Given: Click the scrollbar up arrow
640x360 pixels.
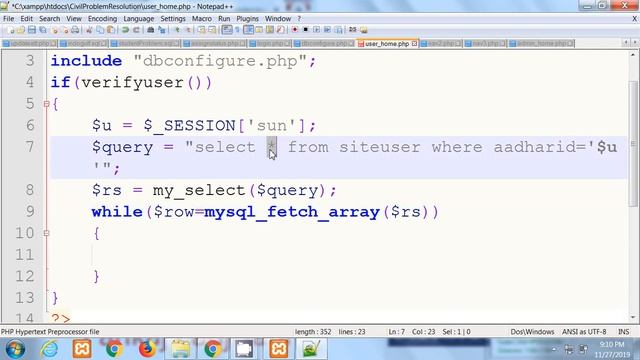Looking at the screenshot, I should click(633, 54).
